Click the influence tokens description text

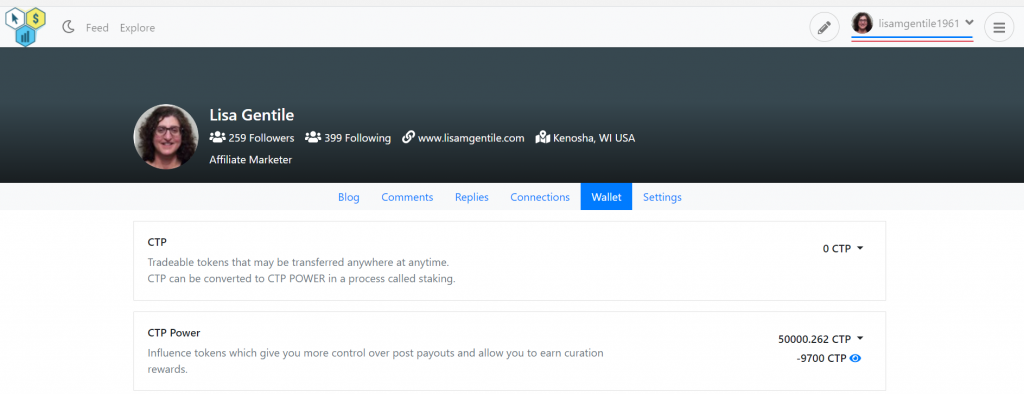pos(376,361)
